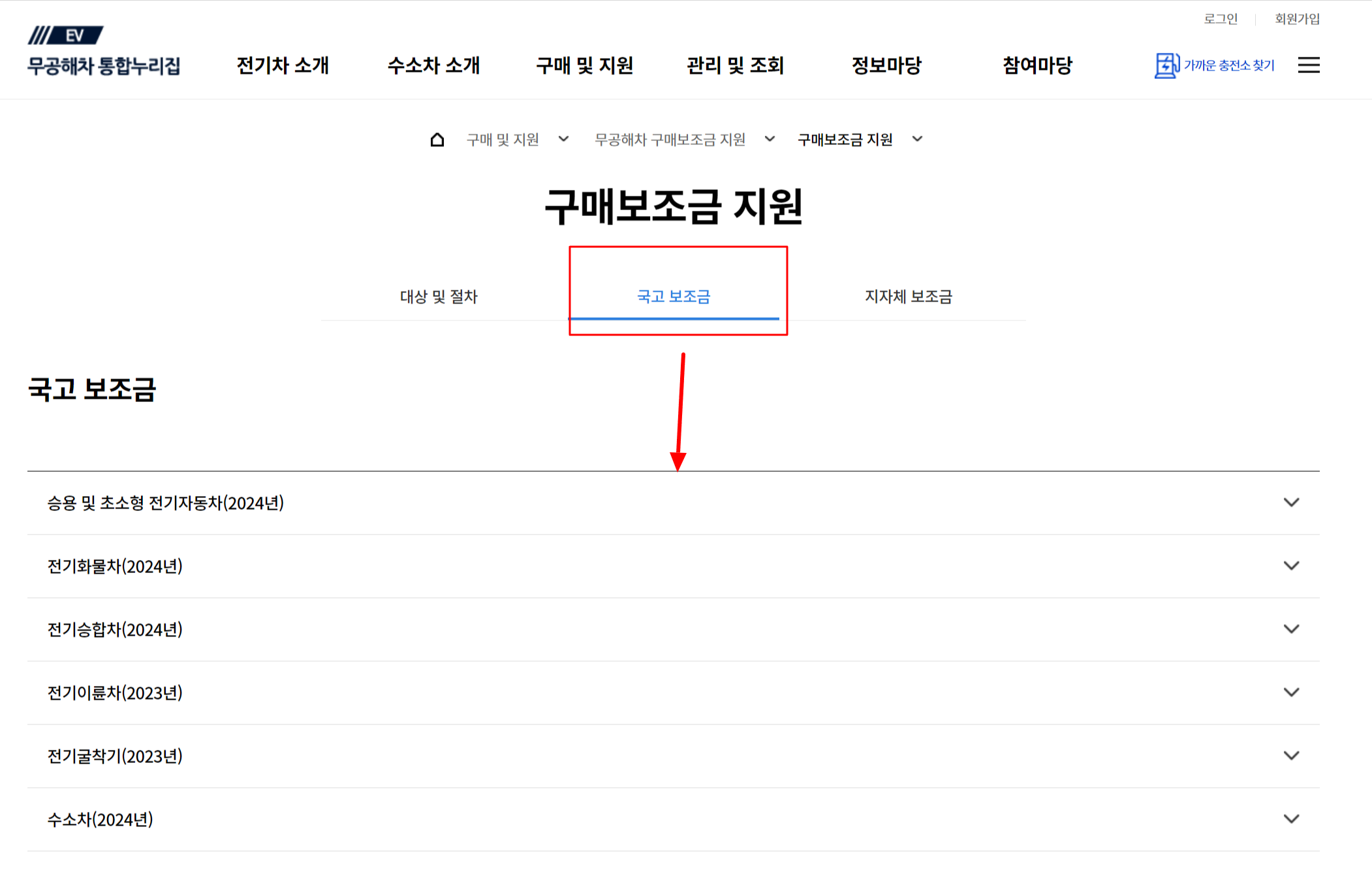Switch to 지자체 보조금 tab
The image size is (1372, 885).
(908, 297)
